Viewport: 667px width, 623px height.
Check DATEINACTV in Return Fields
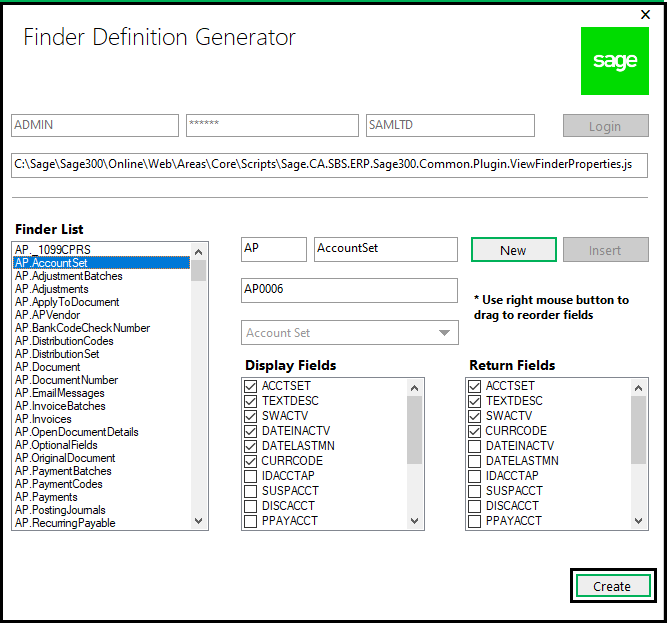[474, 446]
